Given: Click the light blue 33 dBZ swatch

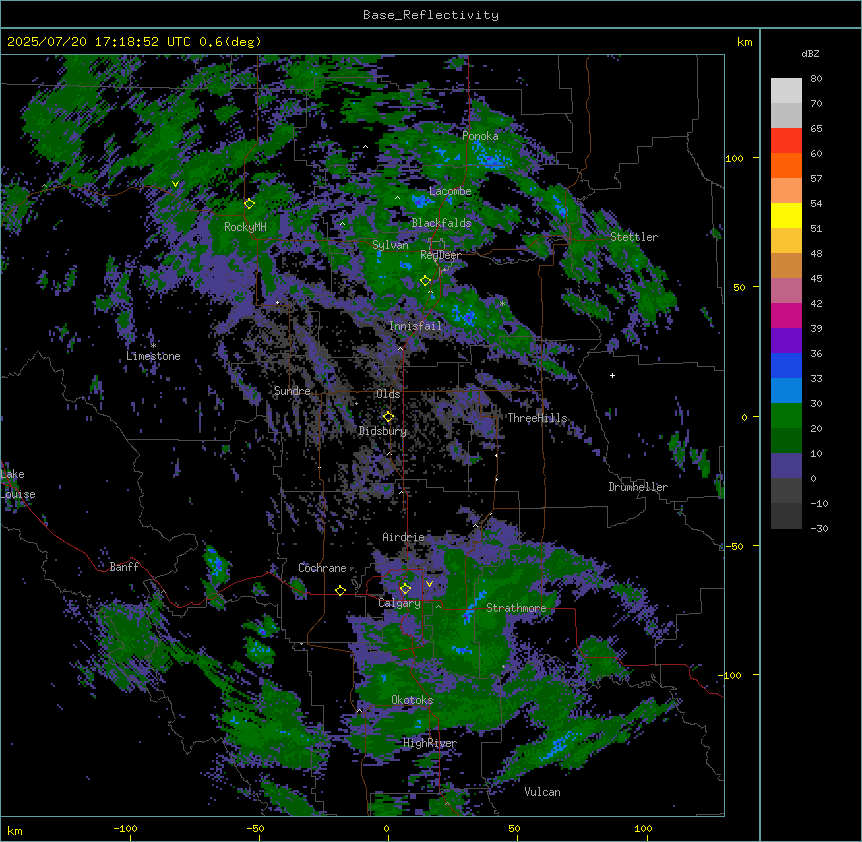Looking at the screenshot, I should [x=786, y=391].
